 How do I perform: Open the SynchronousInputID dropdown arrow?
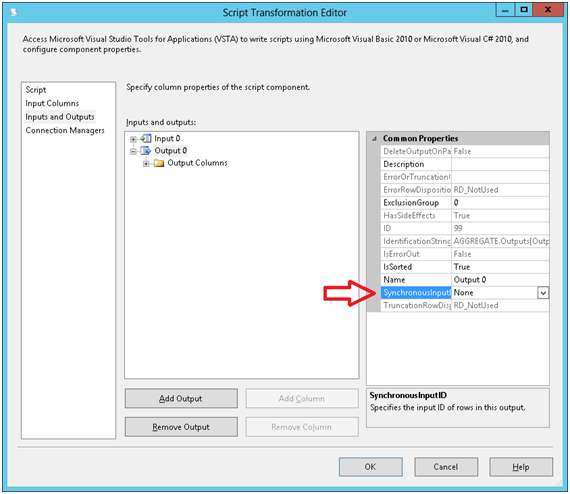click(543, 293)
